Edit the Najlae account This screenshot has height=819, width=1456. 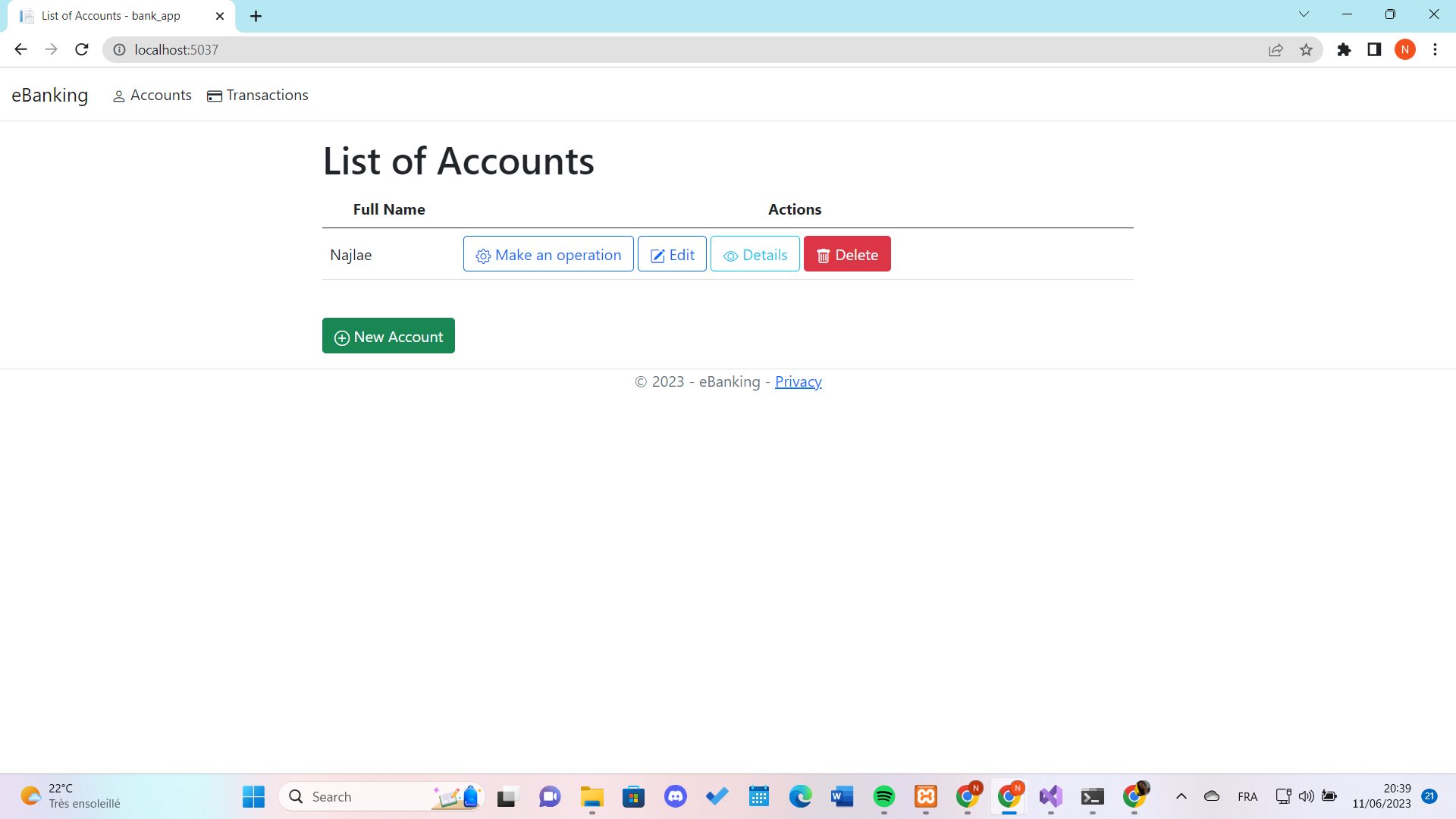672,255
